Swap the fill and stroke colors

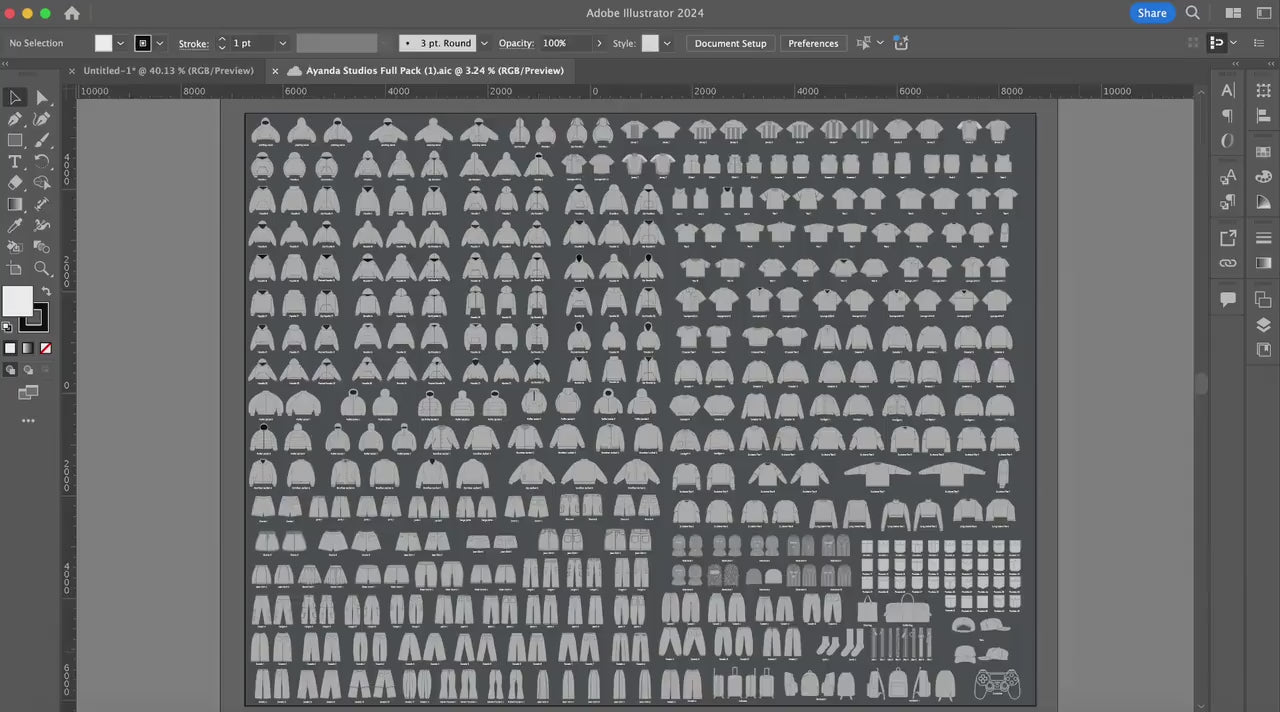46,291
